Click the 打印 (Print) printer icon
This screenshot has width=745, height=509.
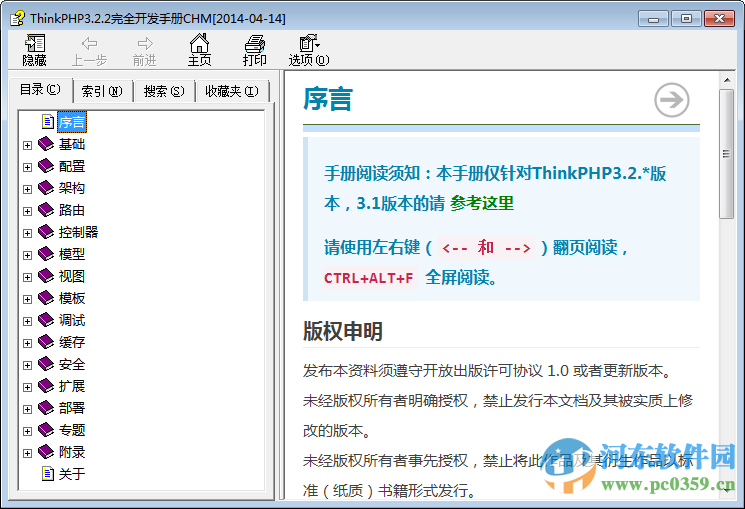255,50
